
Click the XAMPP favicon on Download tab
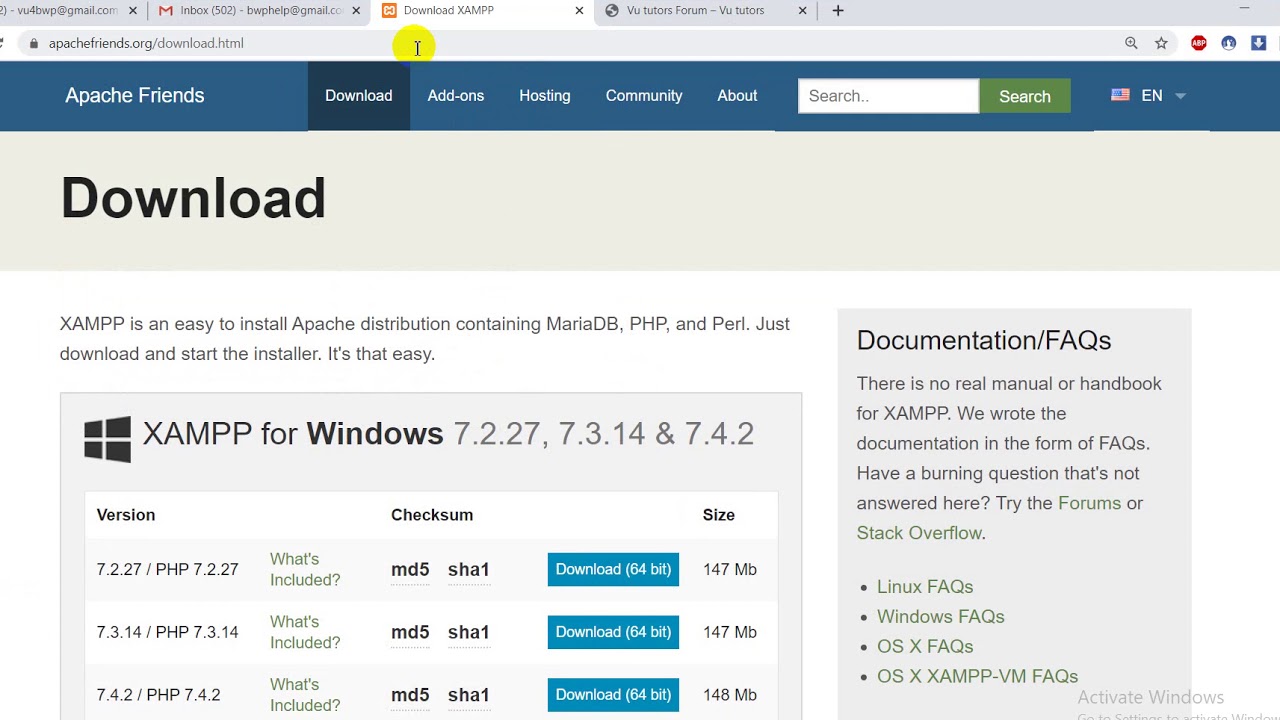click(389, 11)
